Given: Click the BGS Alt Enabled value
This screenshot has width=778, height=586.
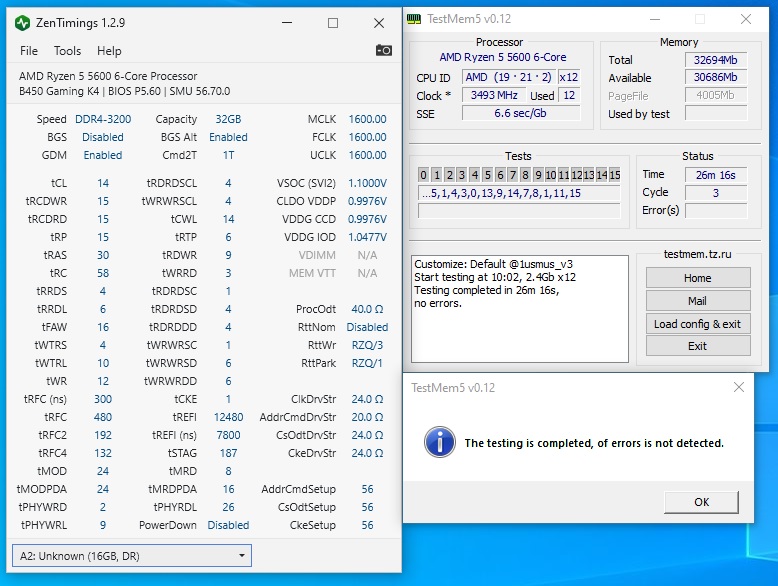Looking at the screenshot, I should [x=228, y=137].
